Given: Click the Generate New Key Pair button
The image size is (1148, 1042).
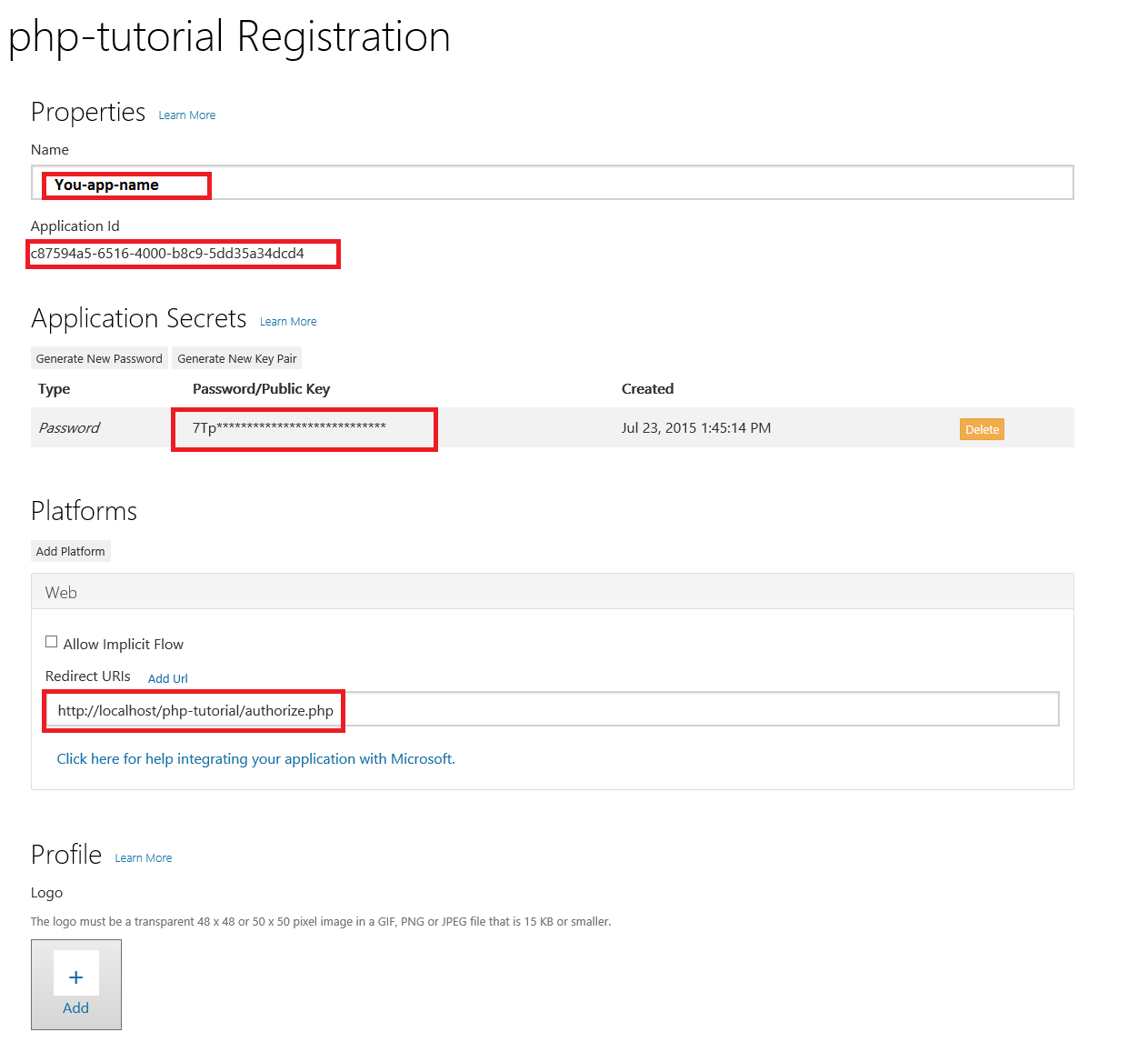Looking at the screenshot, I should (236, 359).
